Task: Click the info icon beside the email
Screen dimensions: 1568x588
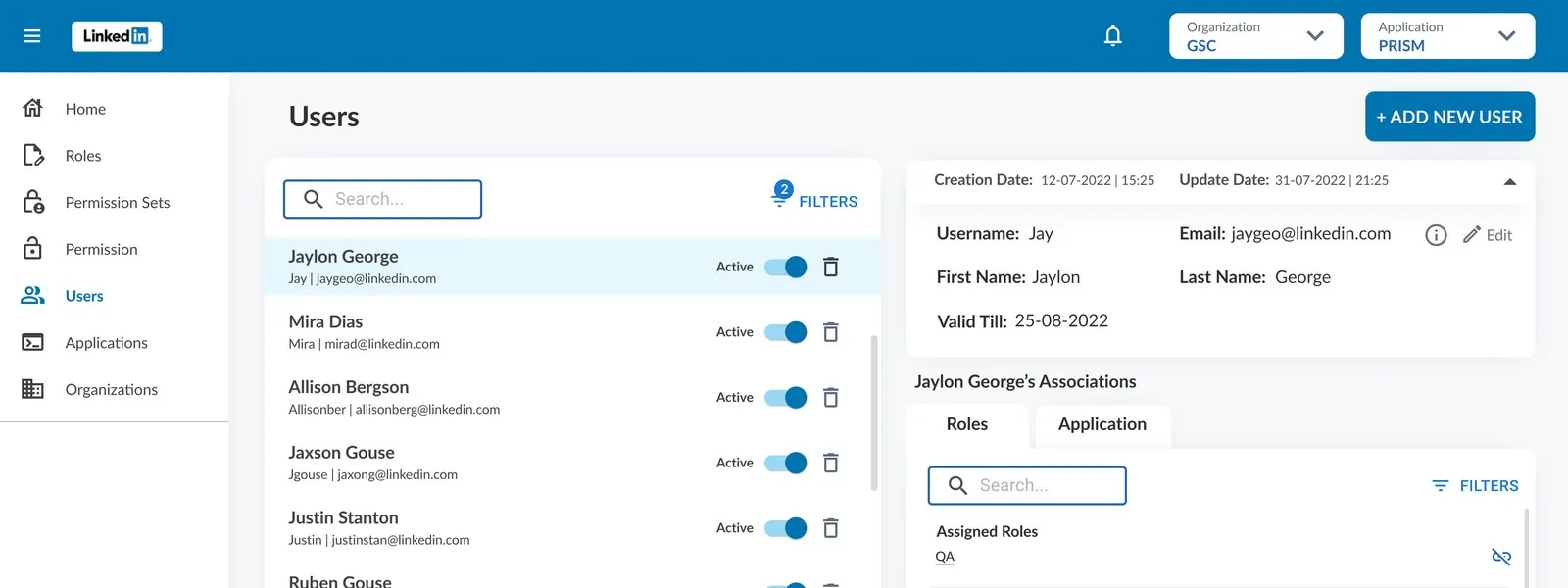Action: pos(1436,235)
